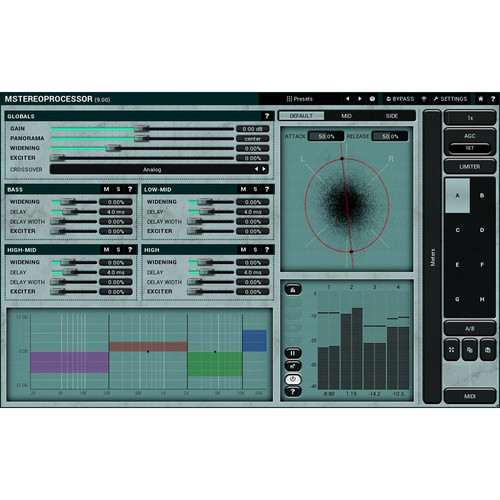Click the BASS DELAY value field
The width and height of the screenshot is (500, 500).
pos(116,212)
